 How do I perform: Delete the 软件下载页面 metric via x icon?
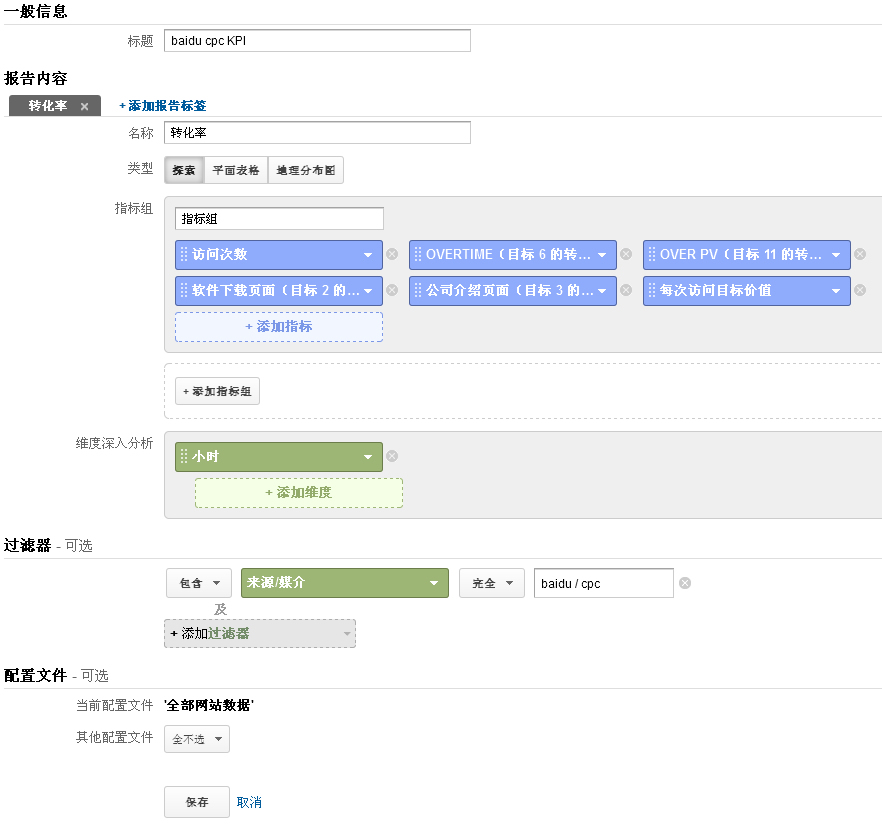(392, 291)
